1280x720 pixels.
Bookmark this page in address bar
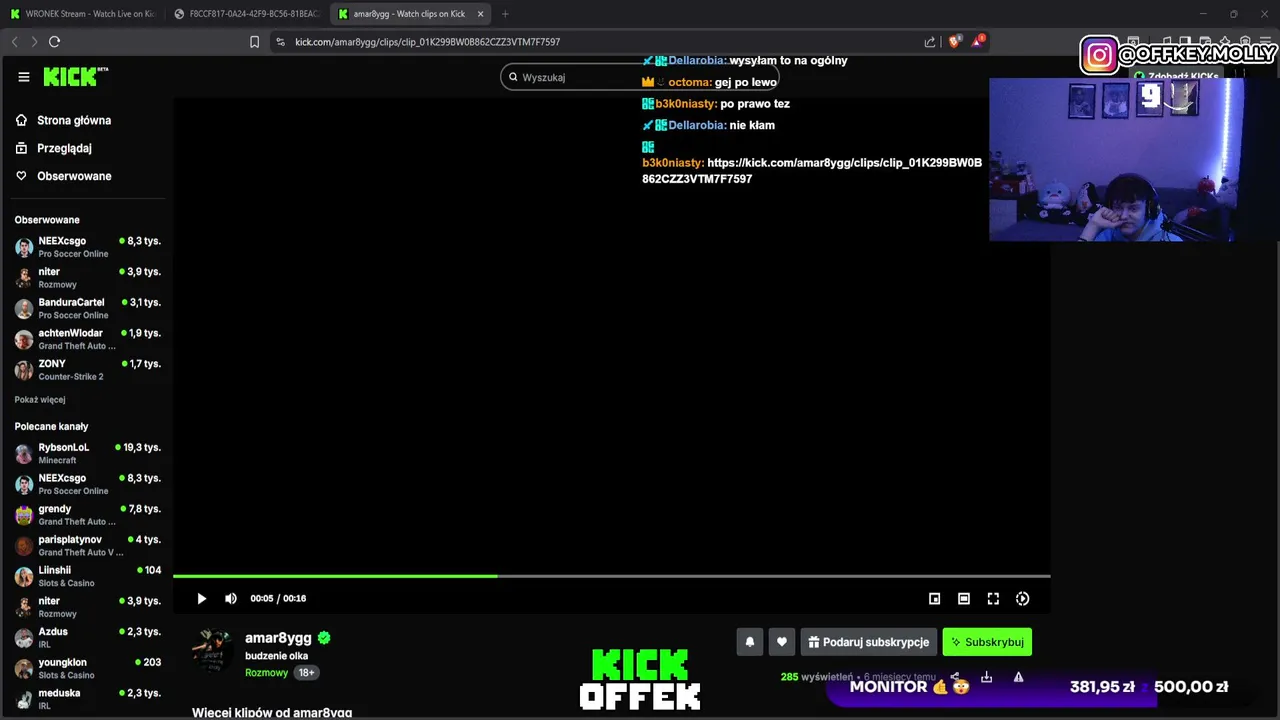[254, 41]
